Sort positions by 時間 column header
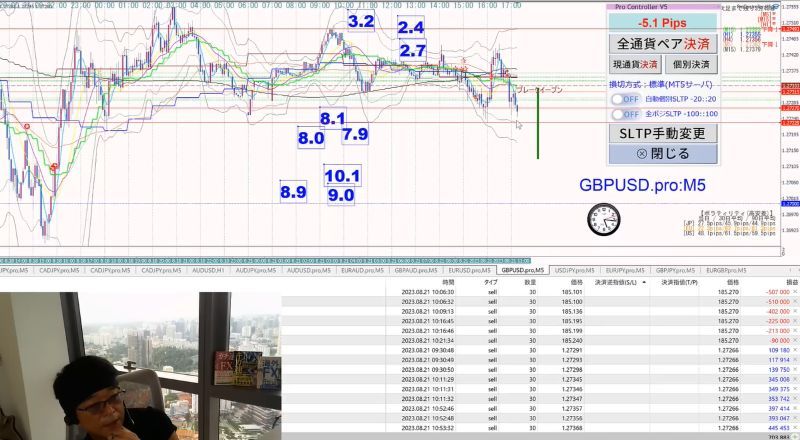Viewport: 800px width, 440px height. (448, 282)
